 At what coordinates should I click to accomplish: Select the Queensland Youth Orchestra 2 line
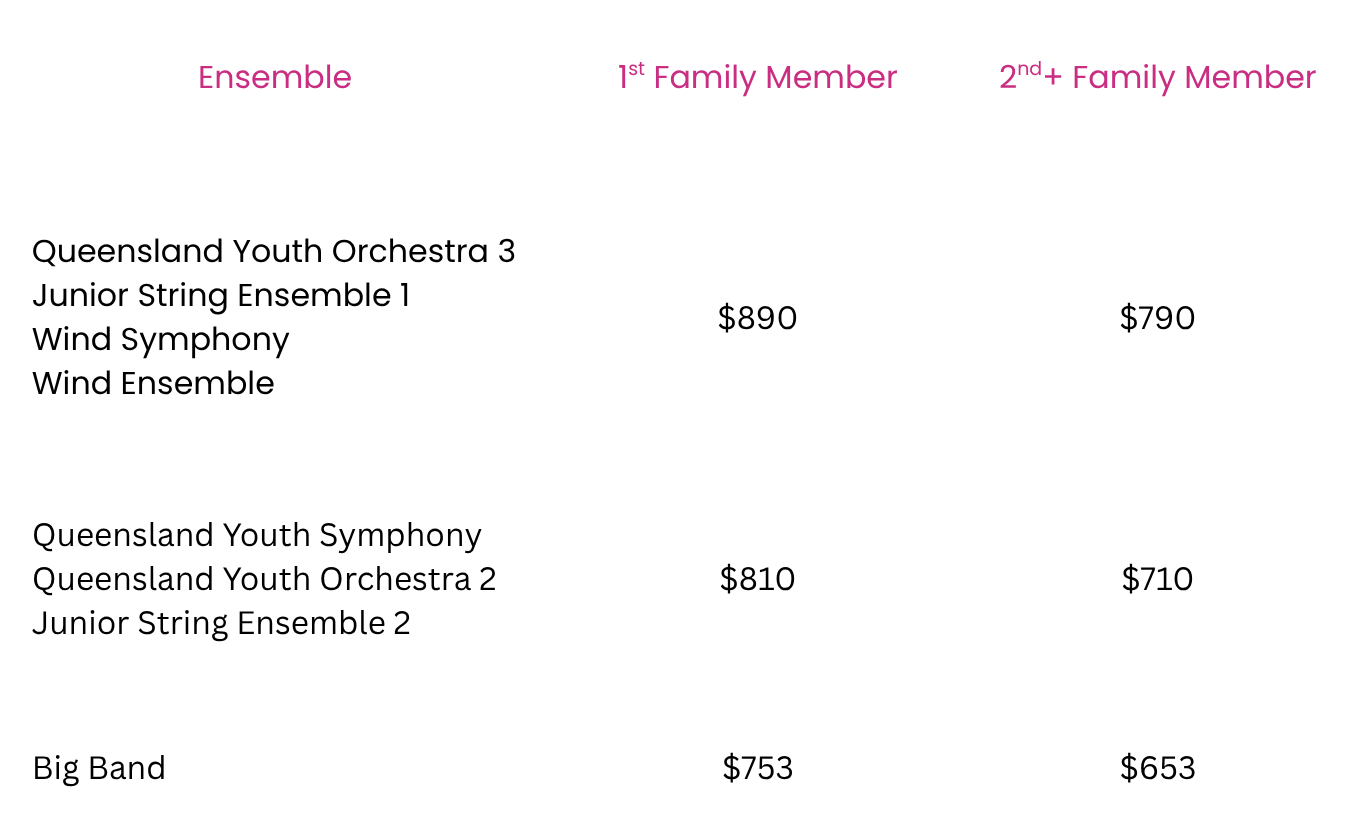[x=264, y=580]
